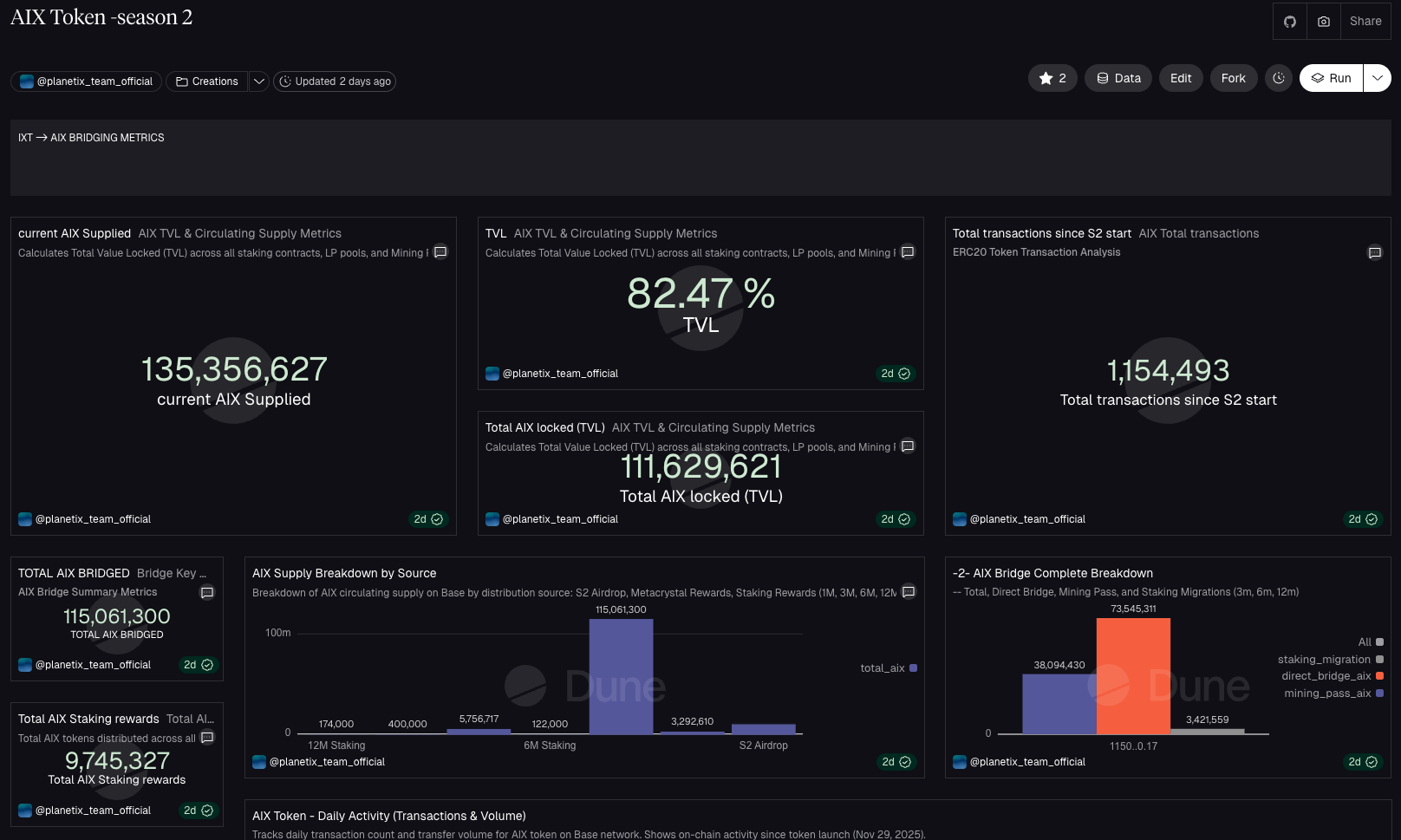
Task: Click the camera screenshot icon
Action: point(1324,22)
